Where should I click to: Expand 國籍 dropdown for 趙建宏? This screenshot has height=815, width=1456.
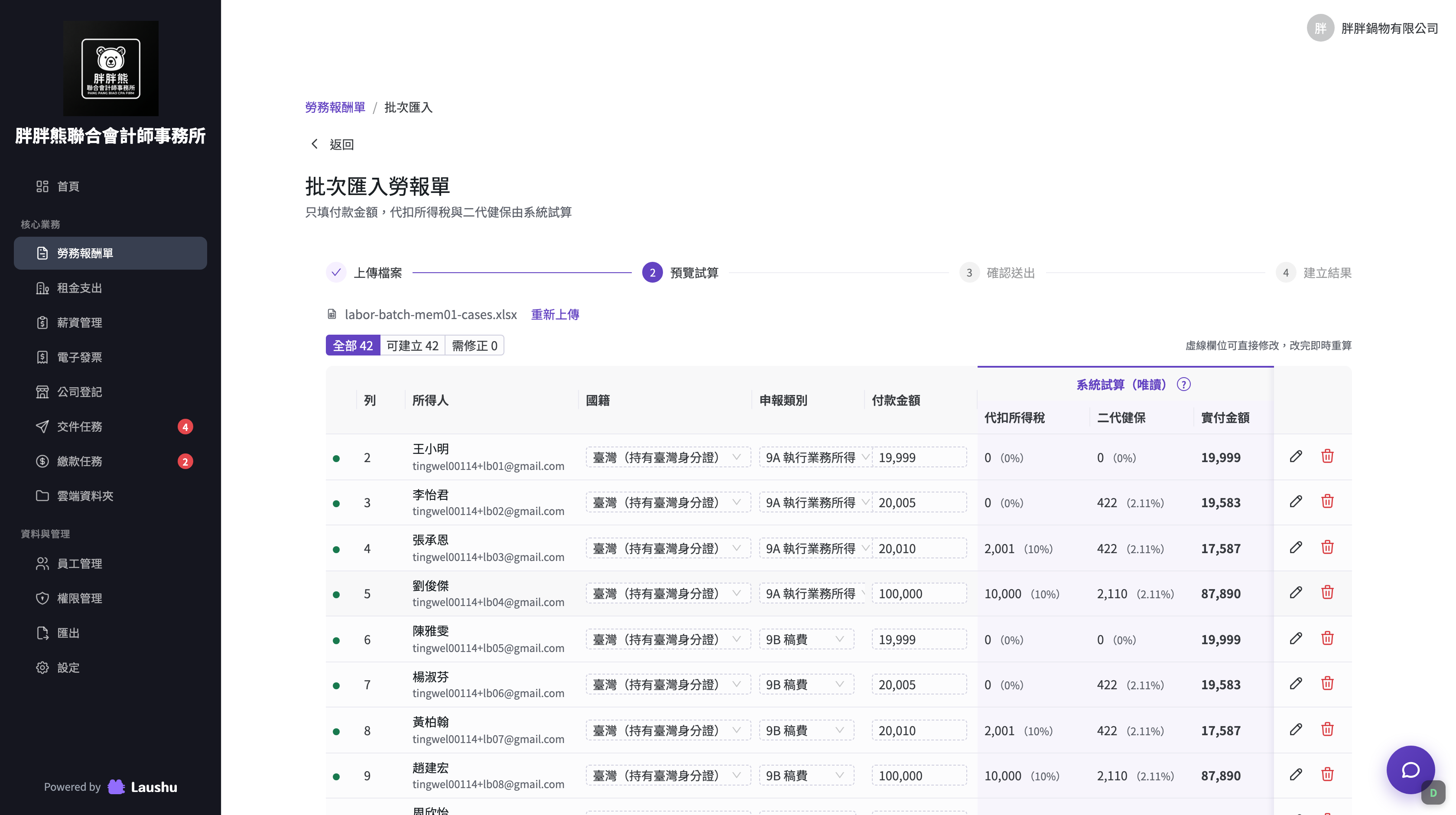[x=668, y=776]
